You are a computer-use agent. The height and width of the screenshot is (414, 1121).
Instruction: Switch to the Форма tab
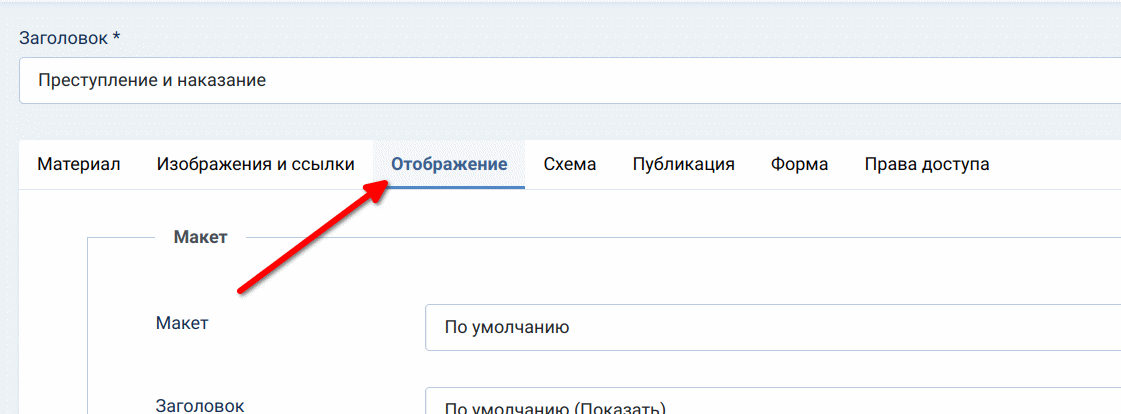(x=799, y=164)
